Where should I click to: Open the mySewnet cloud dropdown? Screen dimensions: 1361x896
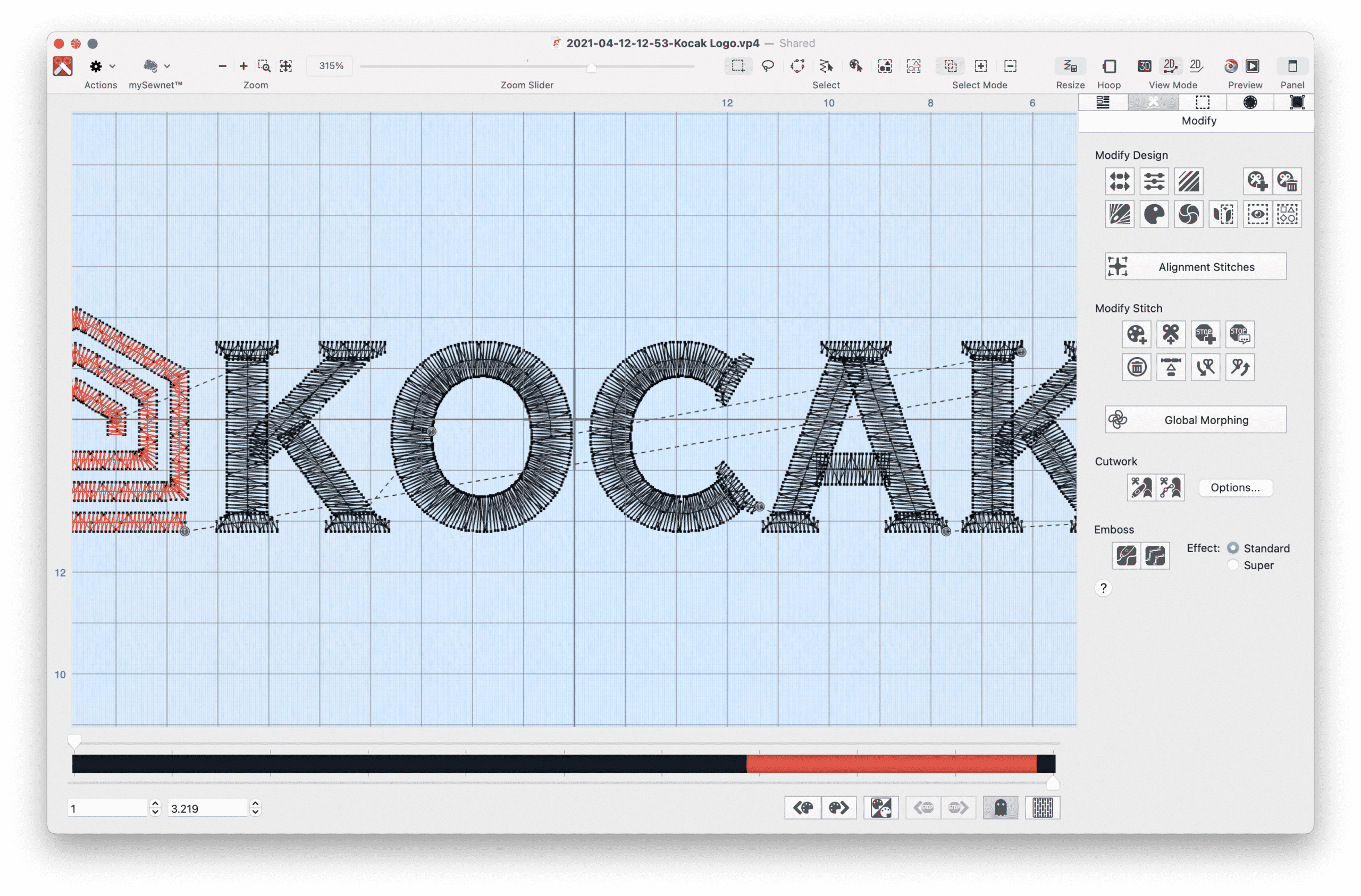point(156,66)
